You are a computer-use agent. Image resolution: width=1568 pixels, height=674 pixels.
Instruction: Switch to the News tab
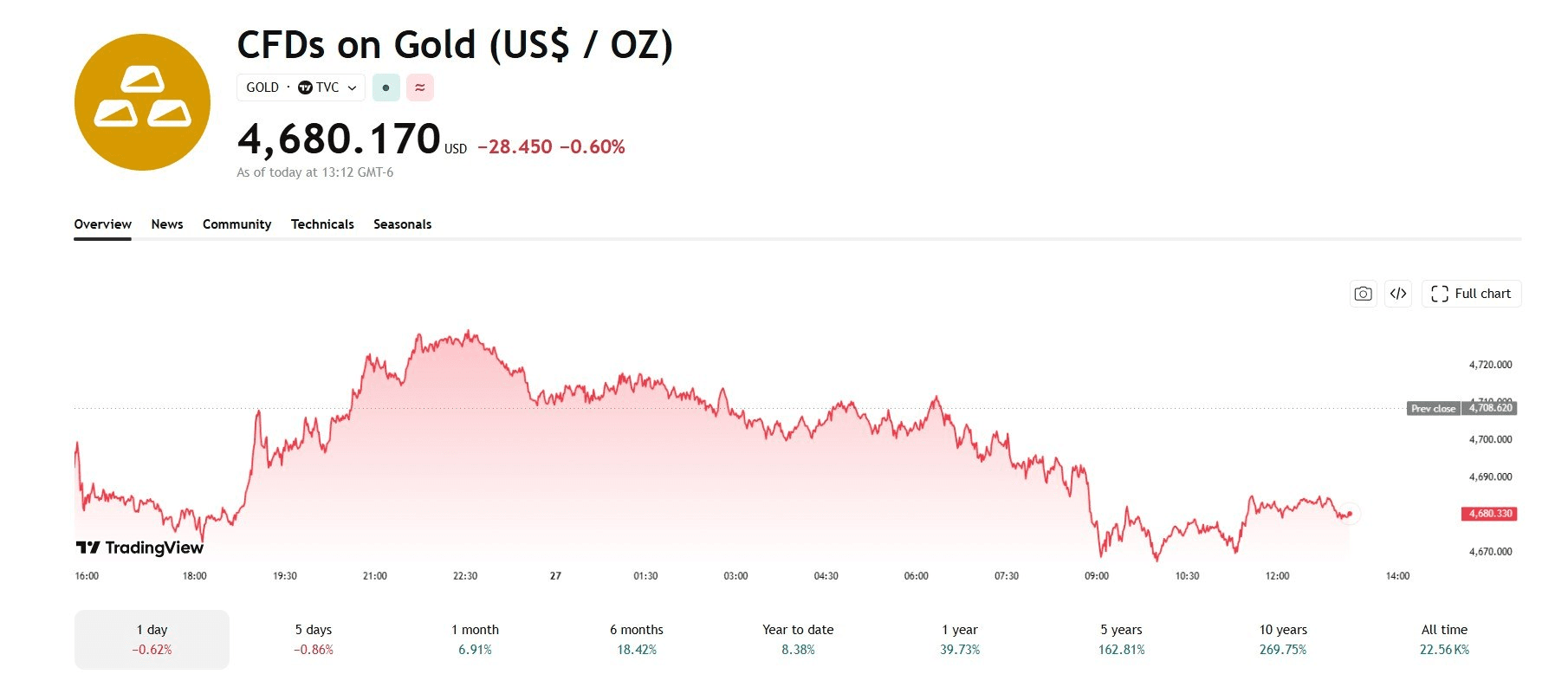167,224
